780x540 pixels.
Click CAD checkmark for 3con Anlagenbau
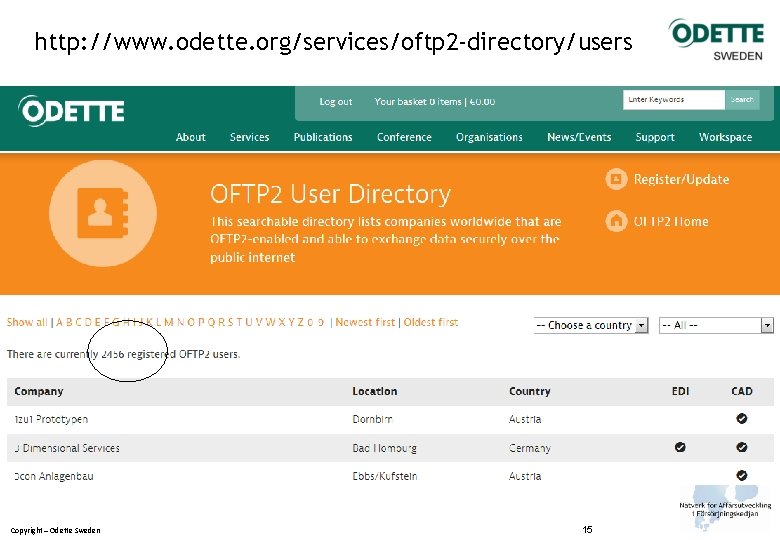[742, 475]
